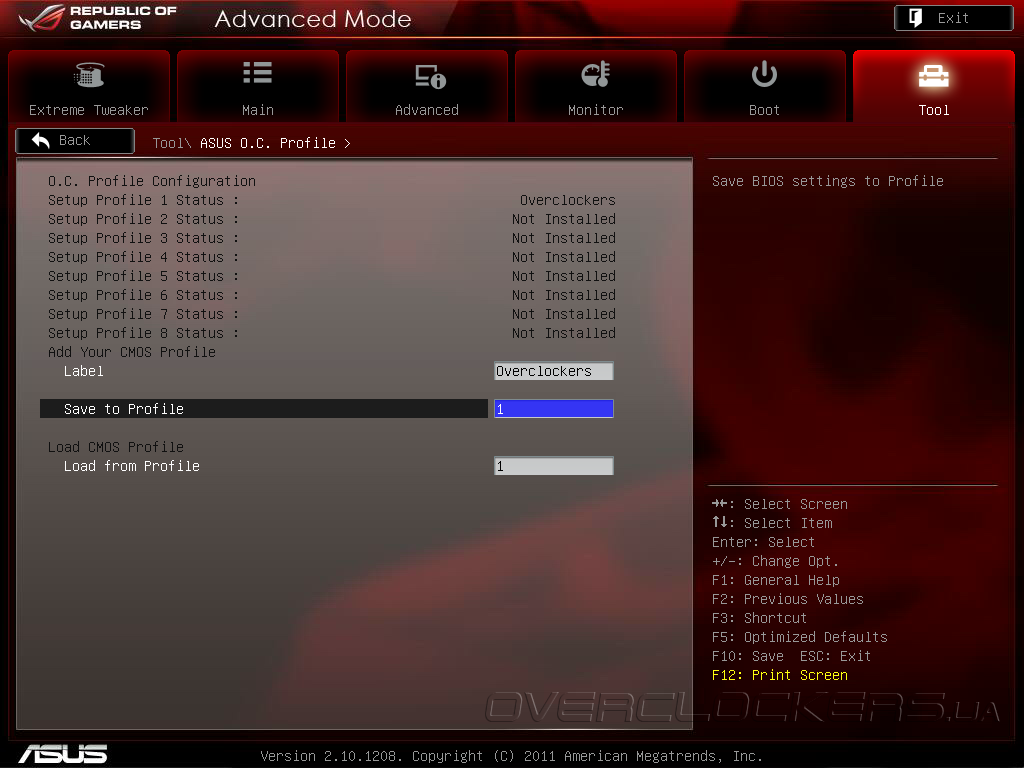
Task: Click Setup Profile 8 Status row
Action: click(332, 332)
